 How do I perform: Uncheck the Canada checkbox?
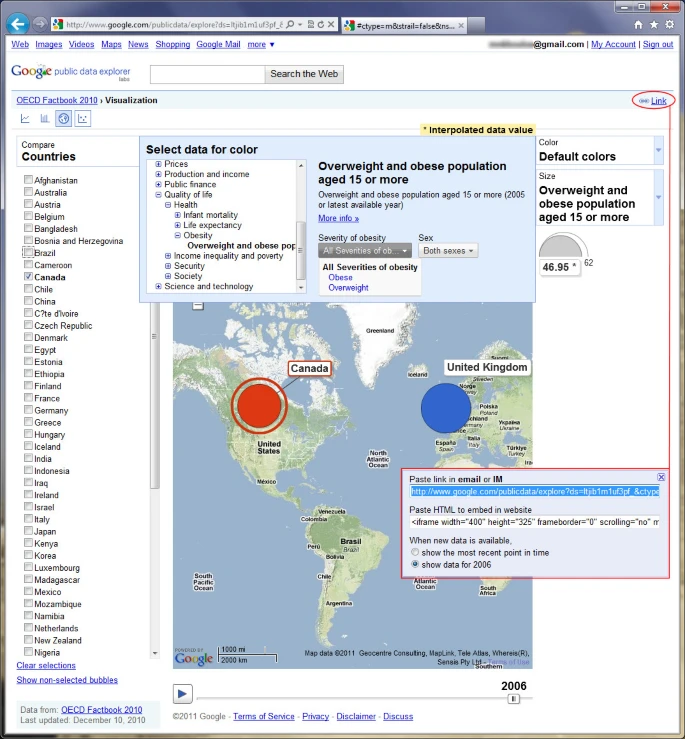[28, 277]
